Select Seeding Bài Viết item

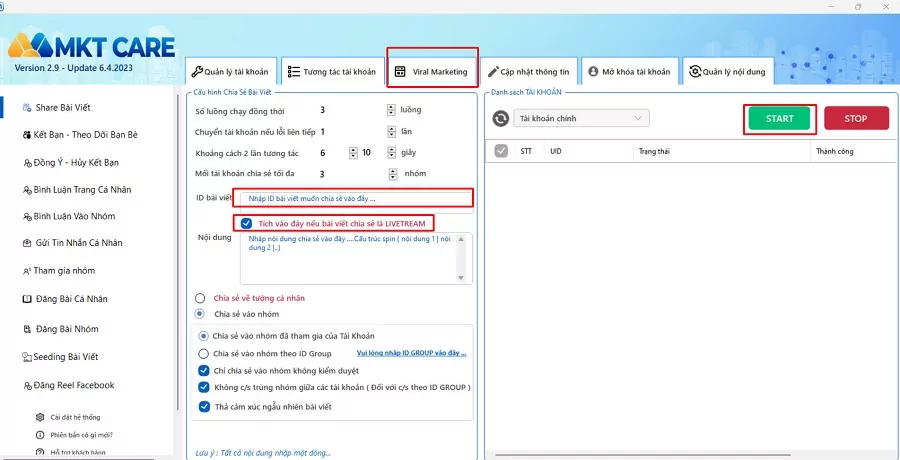[65, 357]
